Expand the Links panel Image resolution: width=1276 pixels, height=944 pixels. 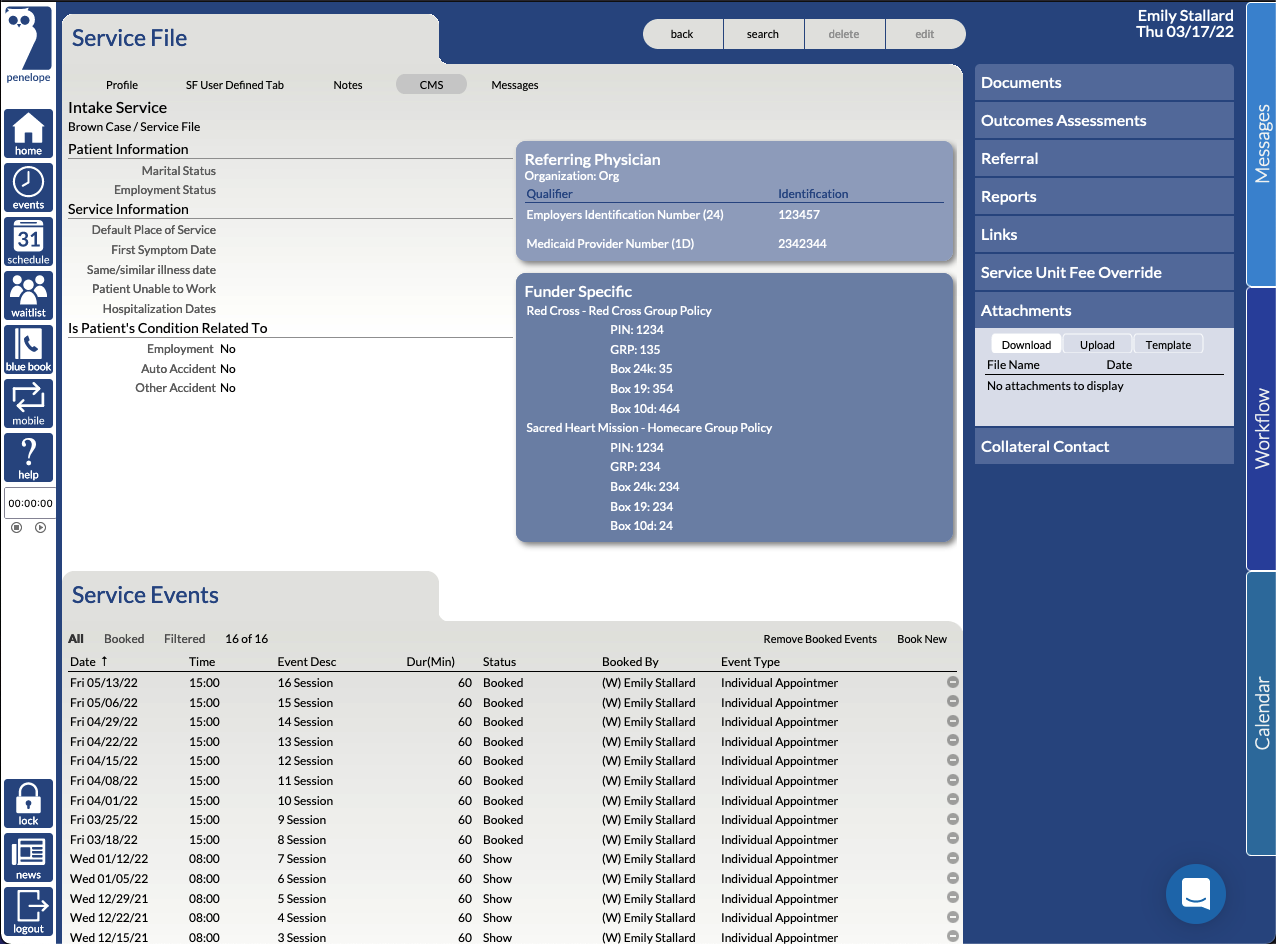tap(1104, 235)
